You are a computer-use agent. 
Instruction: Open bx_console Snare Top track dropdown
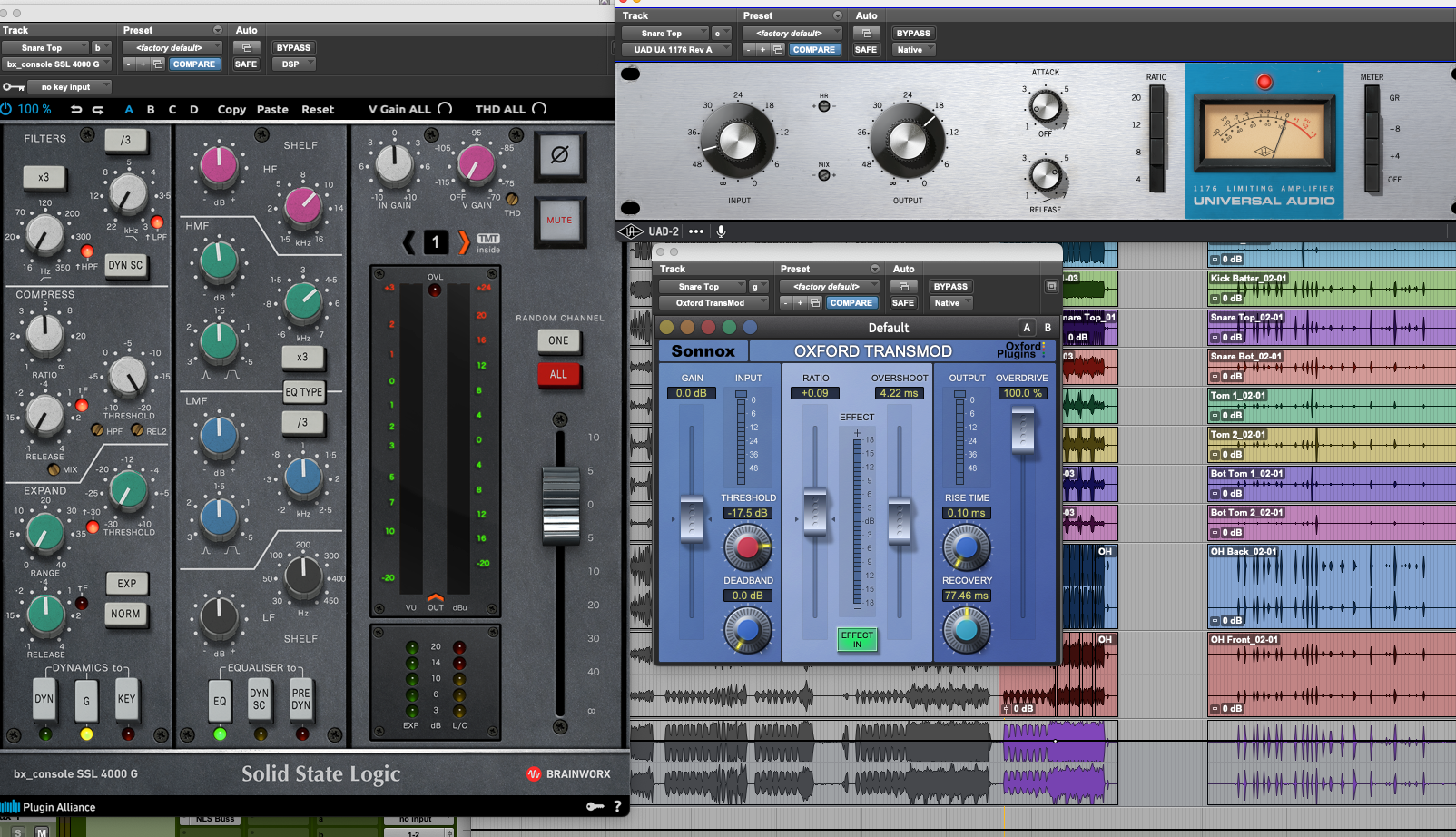point(44,47)
